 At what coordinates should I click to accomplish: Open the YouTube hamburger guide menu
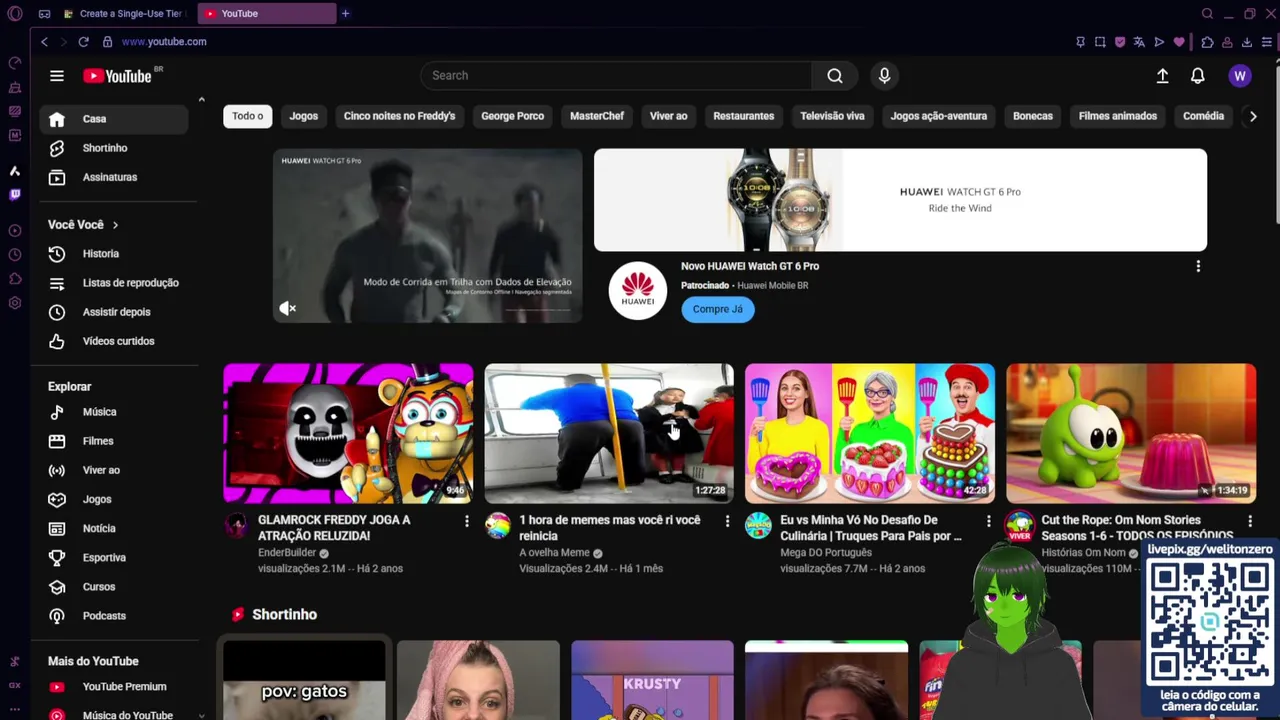57,76
